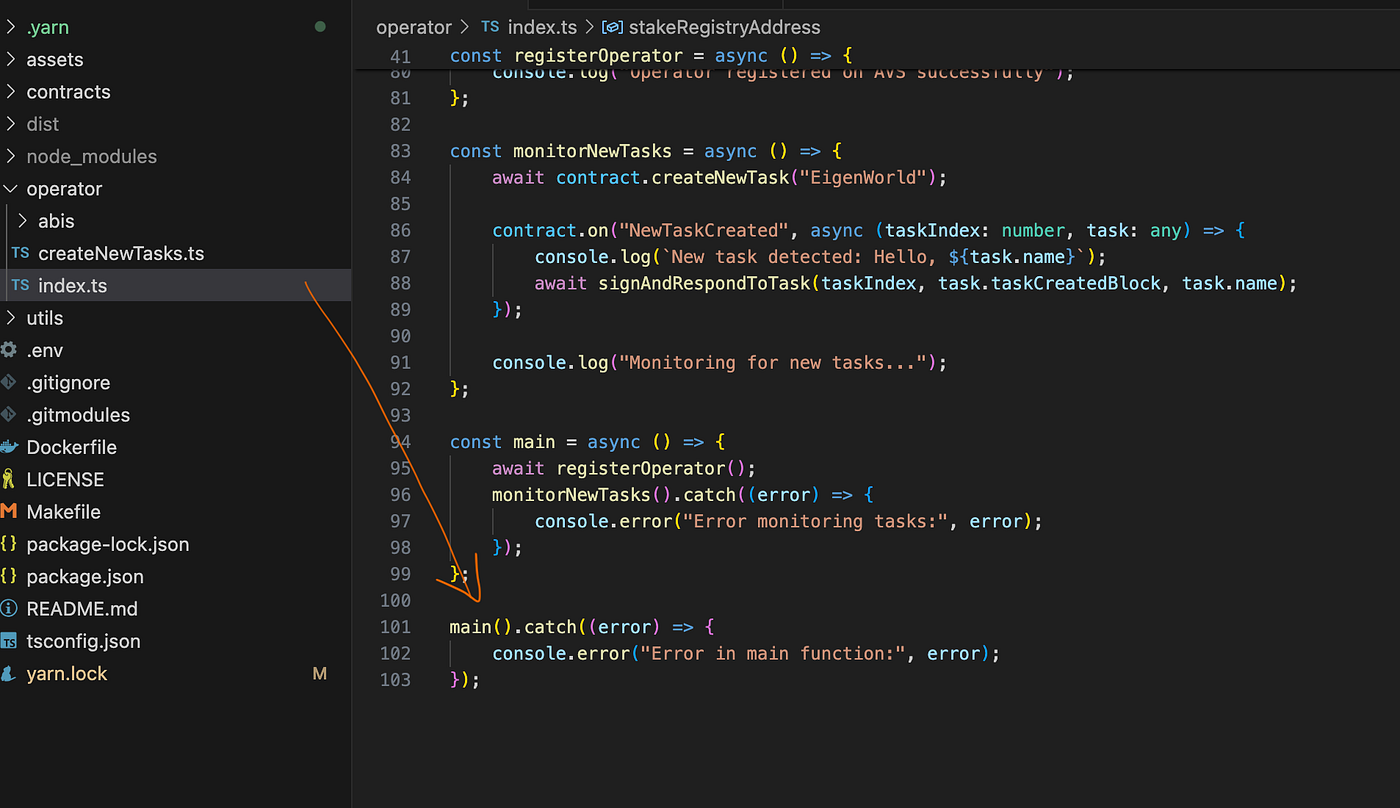Expand the contracts folder
This screenshot has width=1400, height=808.
(11, 92)
